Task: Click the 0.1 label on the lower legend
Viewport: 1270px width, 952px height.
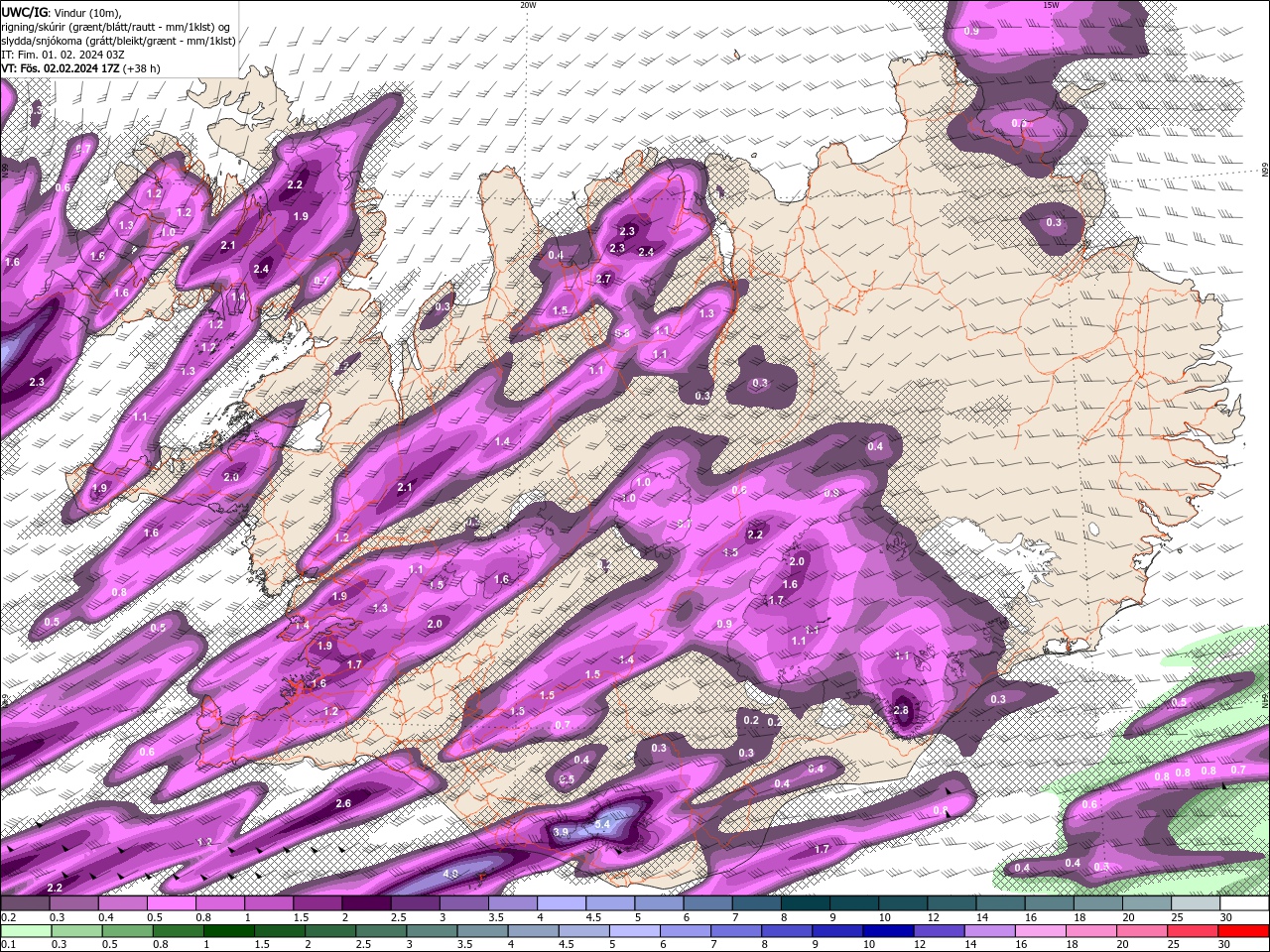Action: point(7,945)
